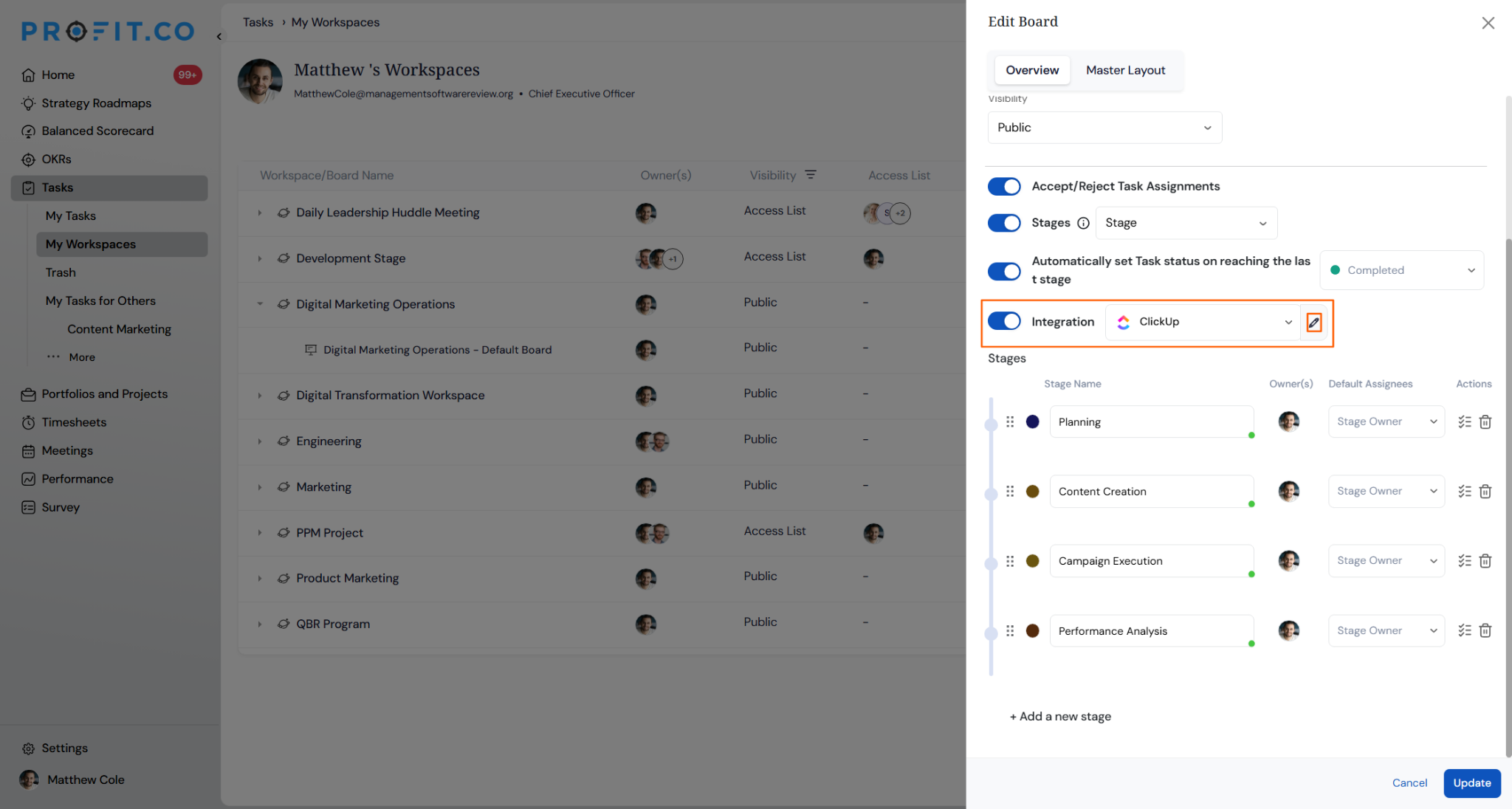Click Cancel in Edit Board
1512x809 pixels.
[1409, 782]
